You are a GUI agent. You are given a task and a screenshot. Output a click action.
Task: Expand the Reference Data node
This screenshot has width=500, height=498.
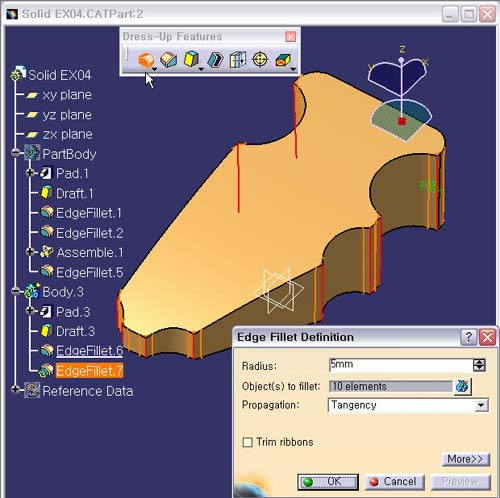(x=15, y=389)
